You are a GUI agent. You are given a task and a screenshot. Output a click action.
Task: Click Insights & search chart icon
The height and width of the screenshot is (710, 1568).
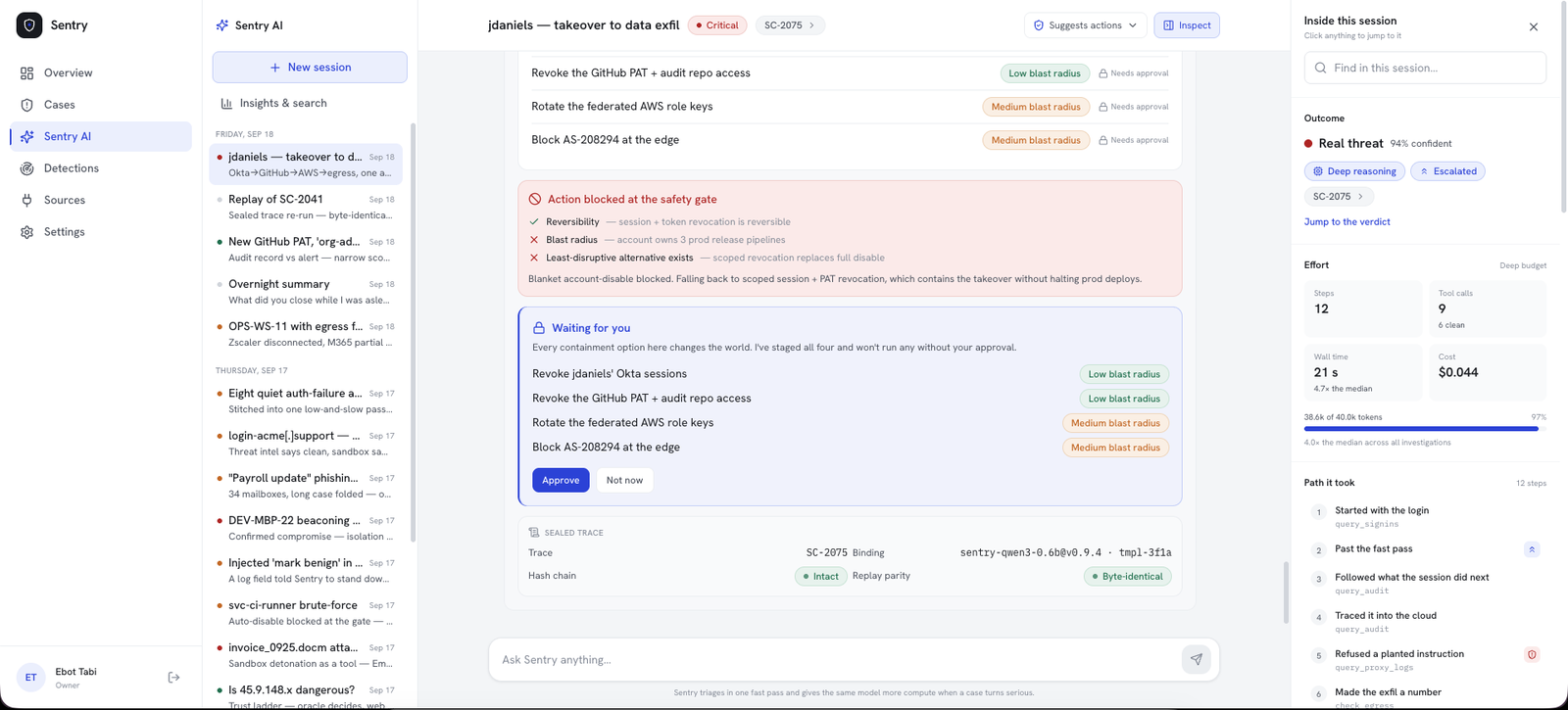pyautogui.click(x=226, y=103)
